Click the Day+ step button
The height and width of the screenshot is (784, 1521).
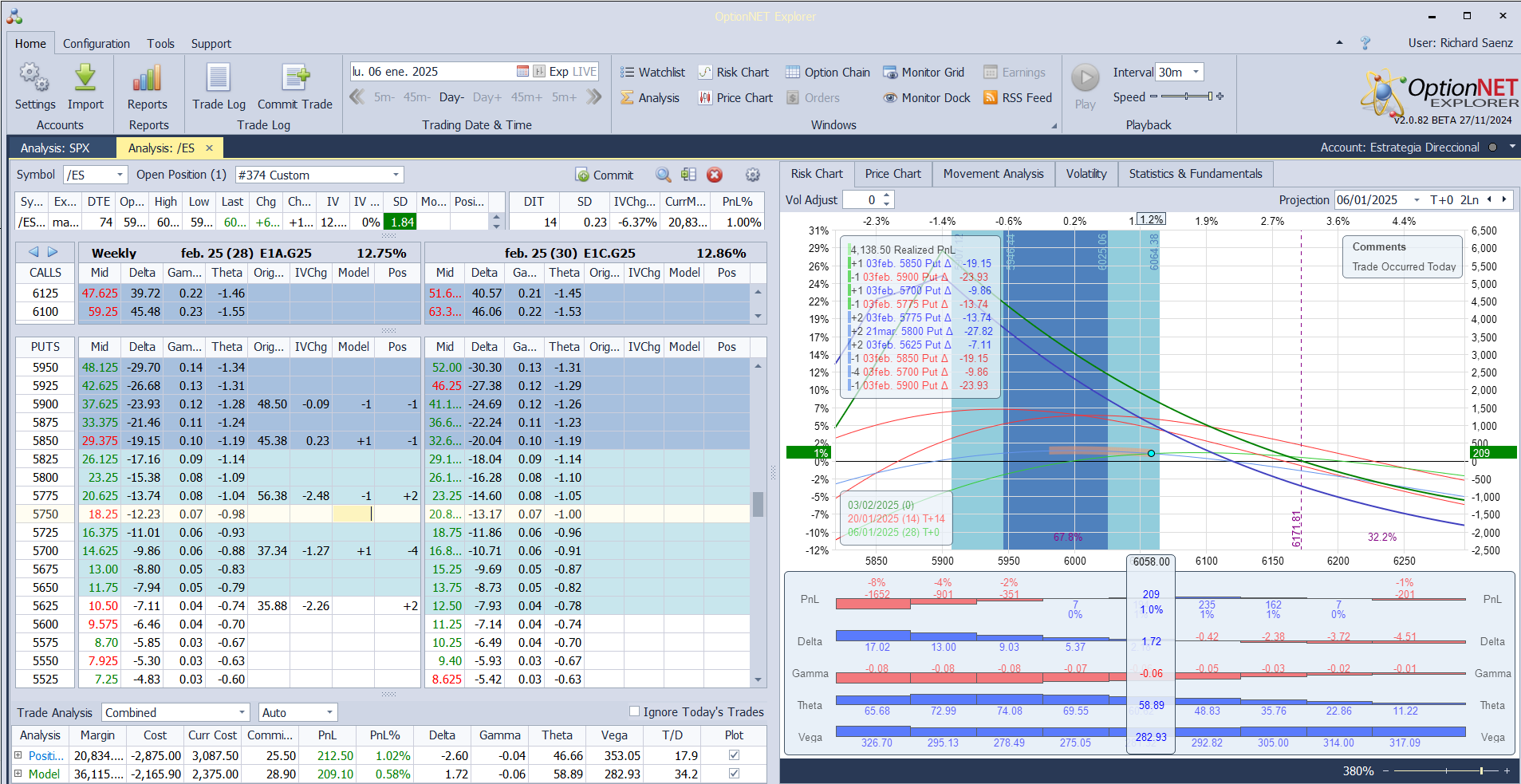point(487,97)
